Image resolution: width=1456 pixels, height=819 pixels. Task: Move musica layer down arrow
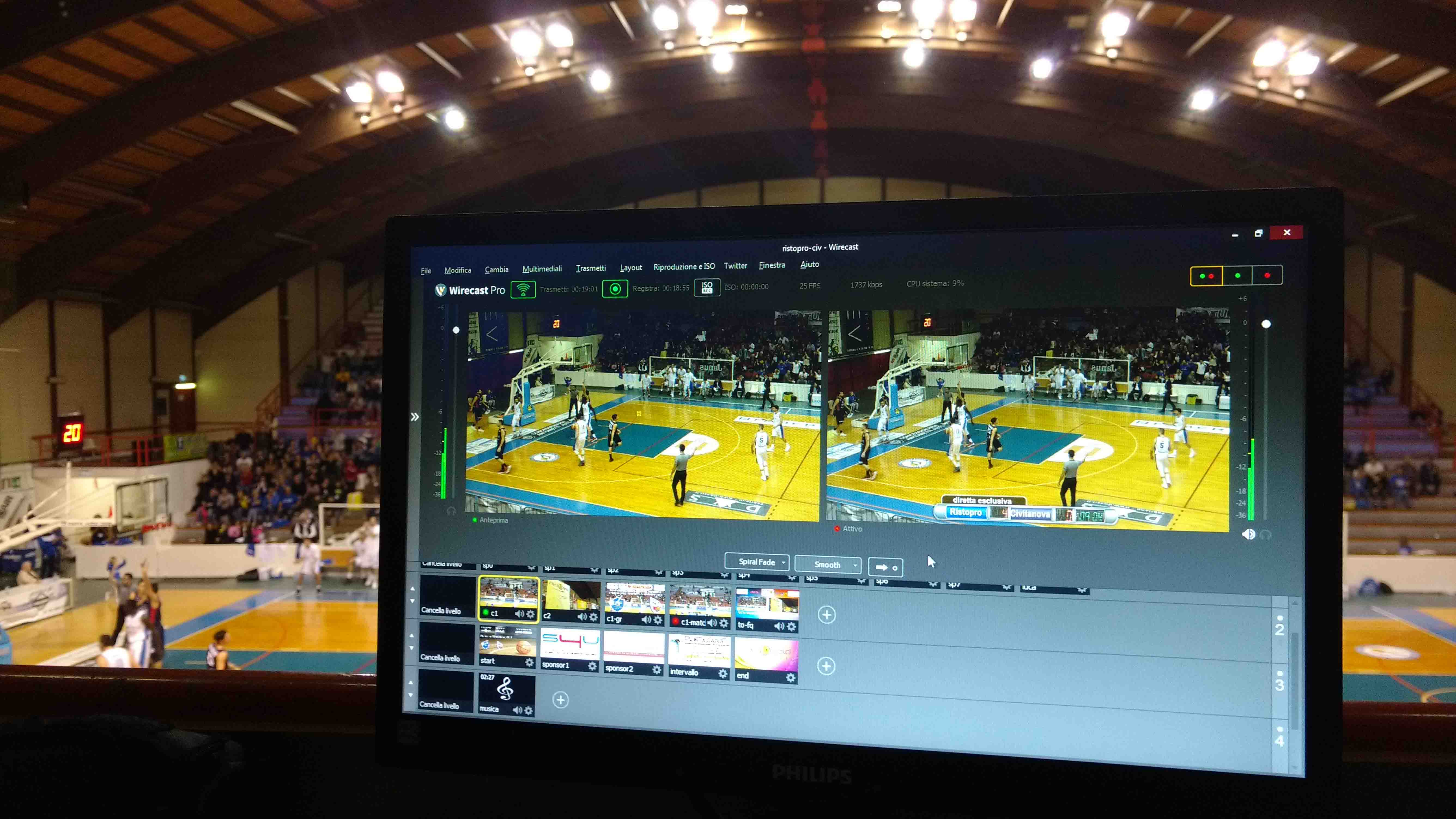411,695
